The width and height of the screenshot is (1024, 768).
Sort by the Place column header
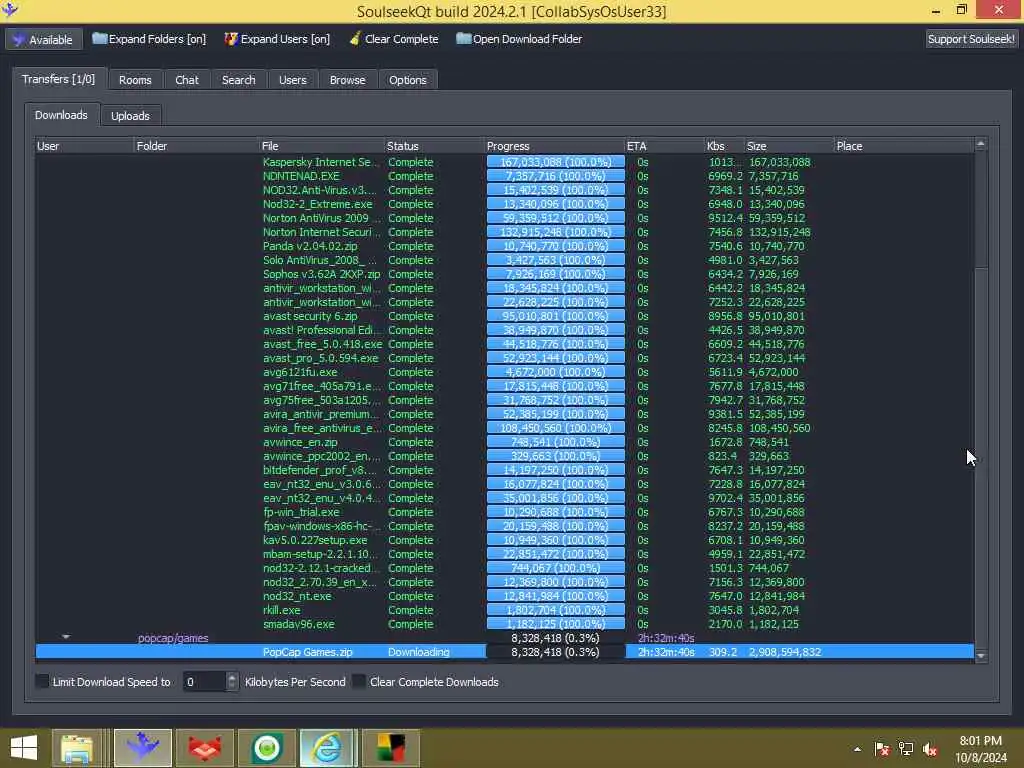tap(903, 146)
